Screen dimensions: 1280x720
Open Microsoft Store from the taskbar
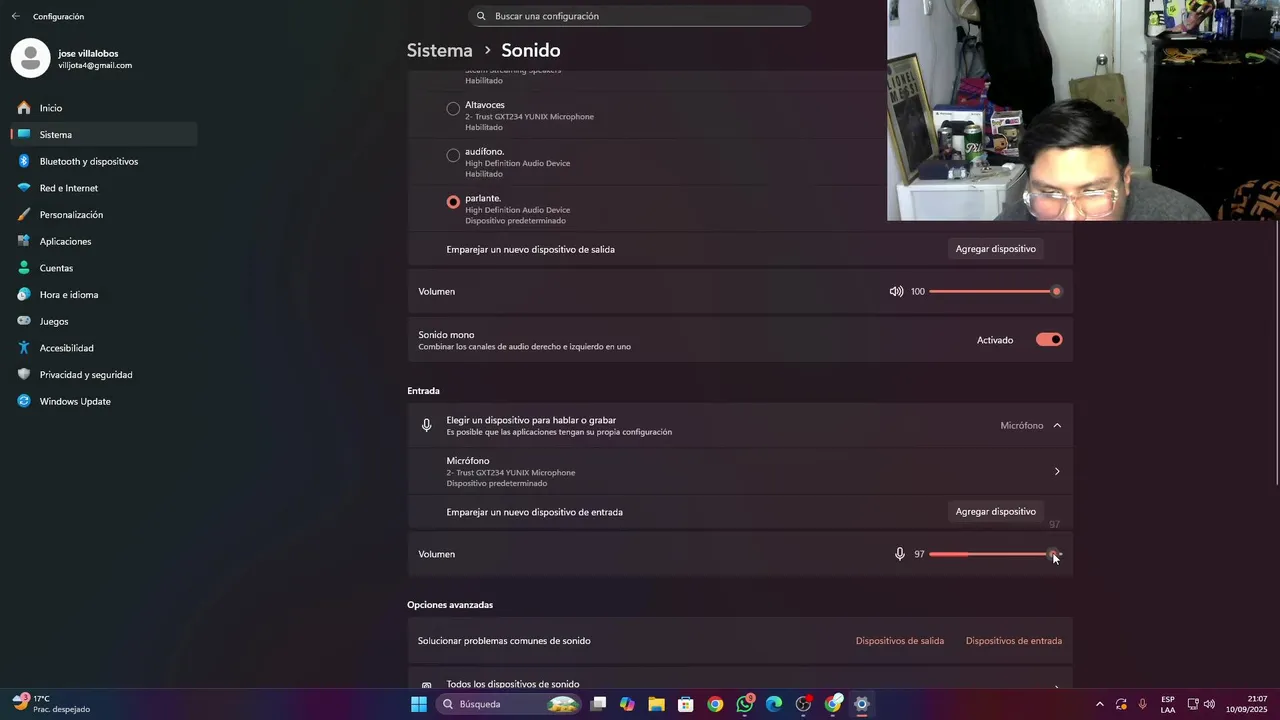(686, 704)
